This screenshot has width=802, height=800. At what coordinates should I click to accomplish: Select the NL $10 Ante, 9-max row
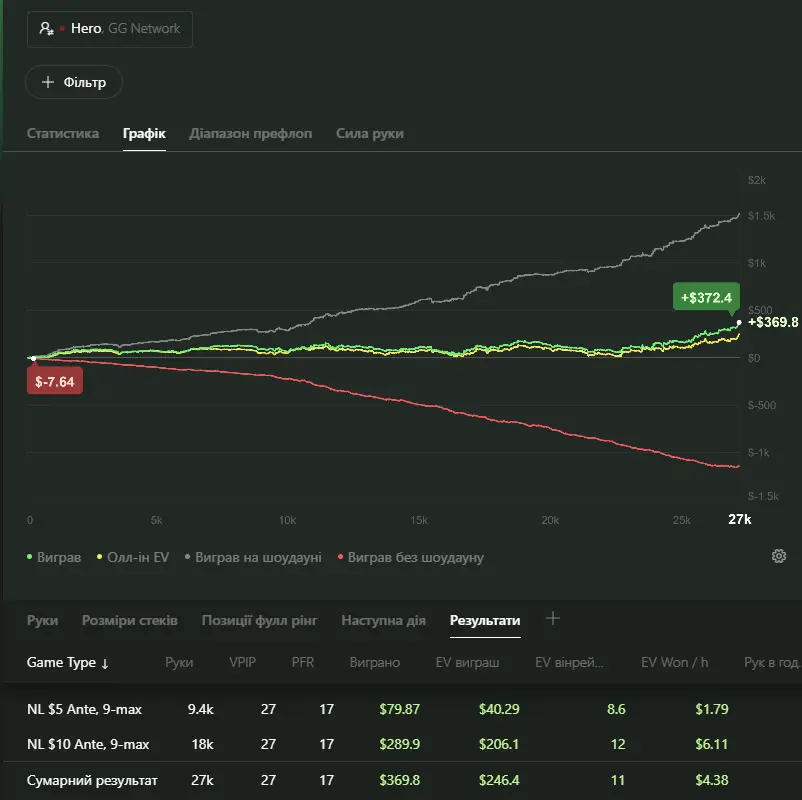tap(88, 744)
